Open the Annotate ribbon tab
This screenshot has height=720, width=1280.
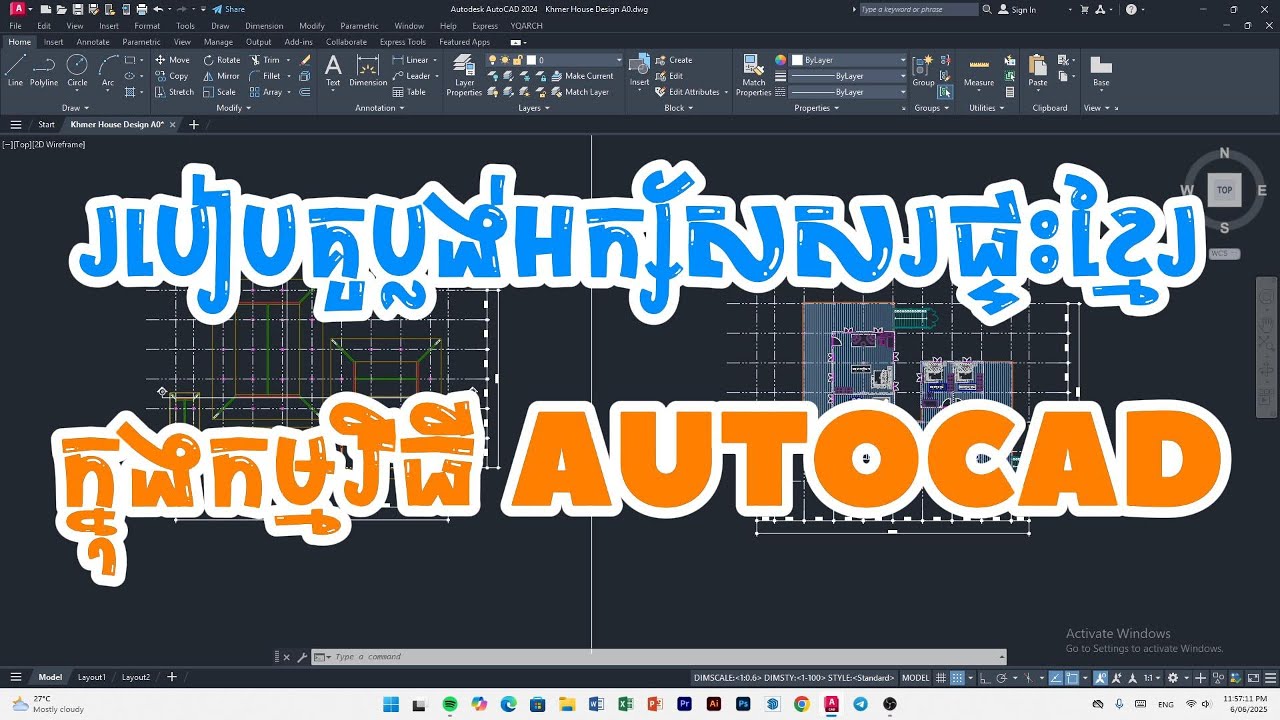[x=93, y=42]
